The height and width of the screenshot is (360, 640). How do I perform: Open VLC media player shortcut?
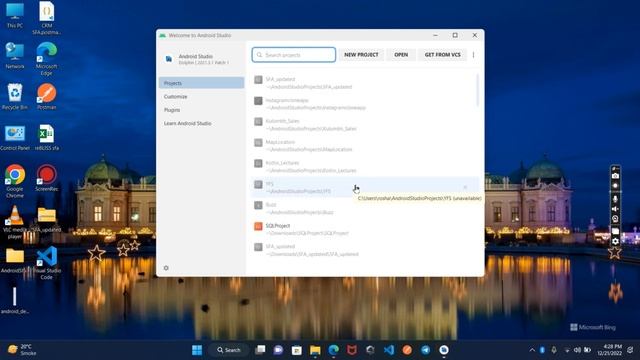tap(15, 222)
